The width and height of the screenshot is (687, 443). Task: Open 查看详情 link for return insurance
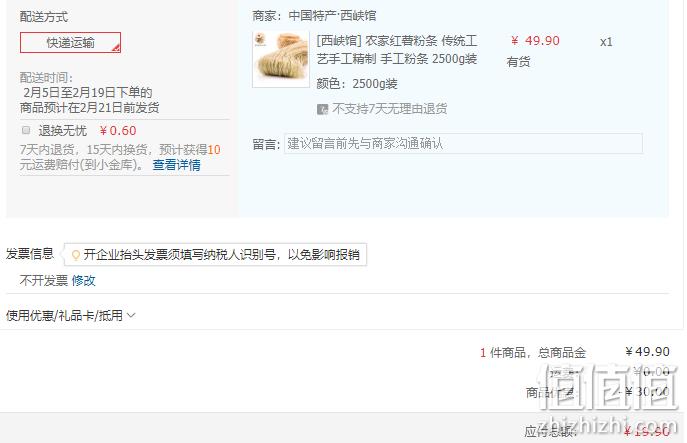click(x=176, y=165)
